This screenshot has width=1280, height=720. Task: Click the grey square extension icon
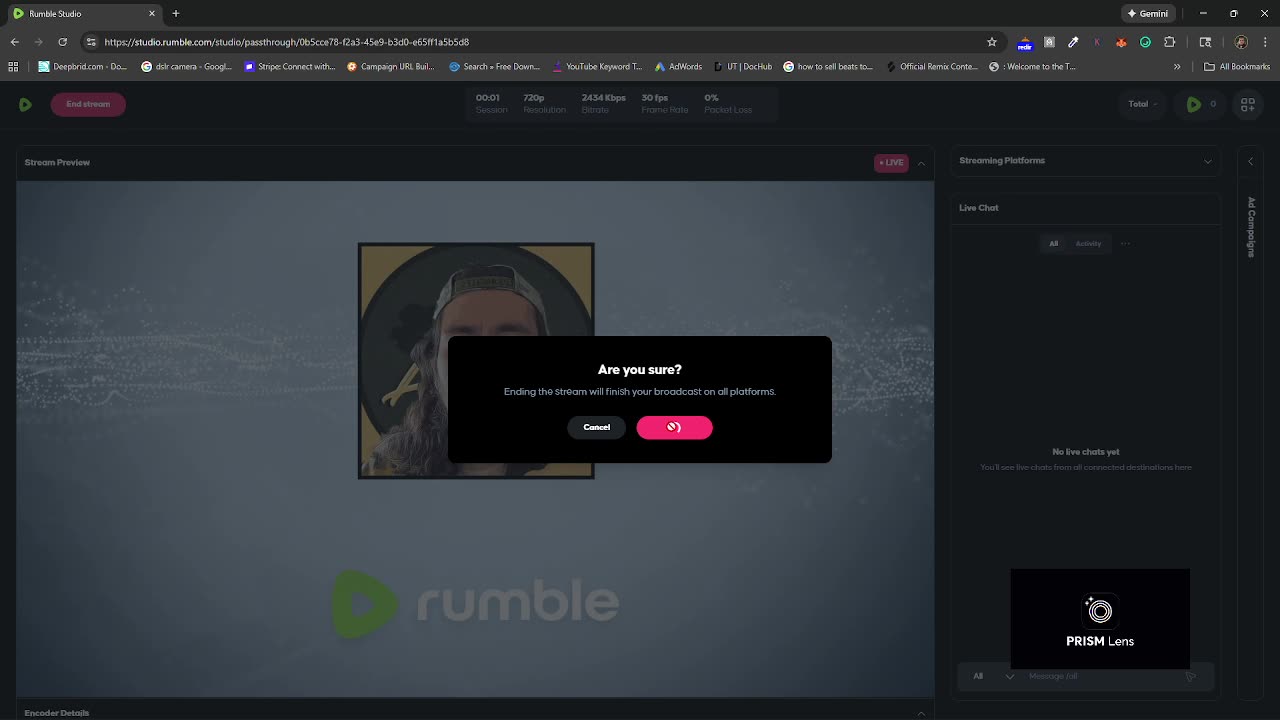(x=1049, y=42)
